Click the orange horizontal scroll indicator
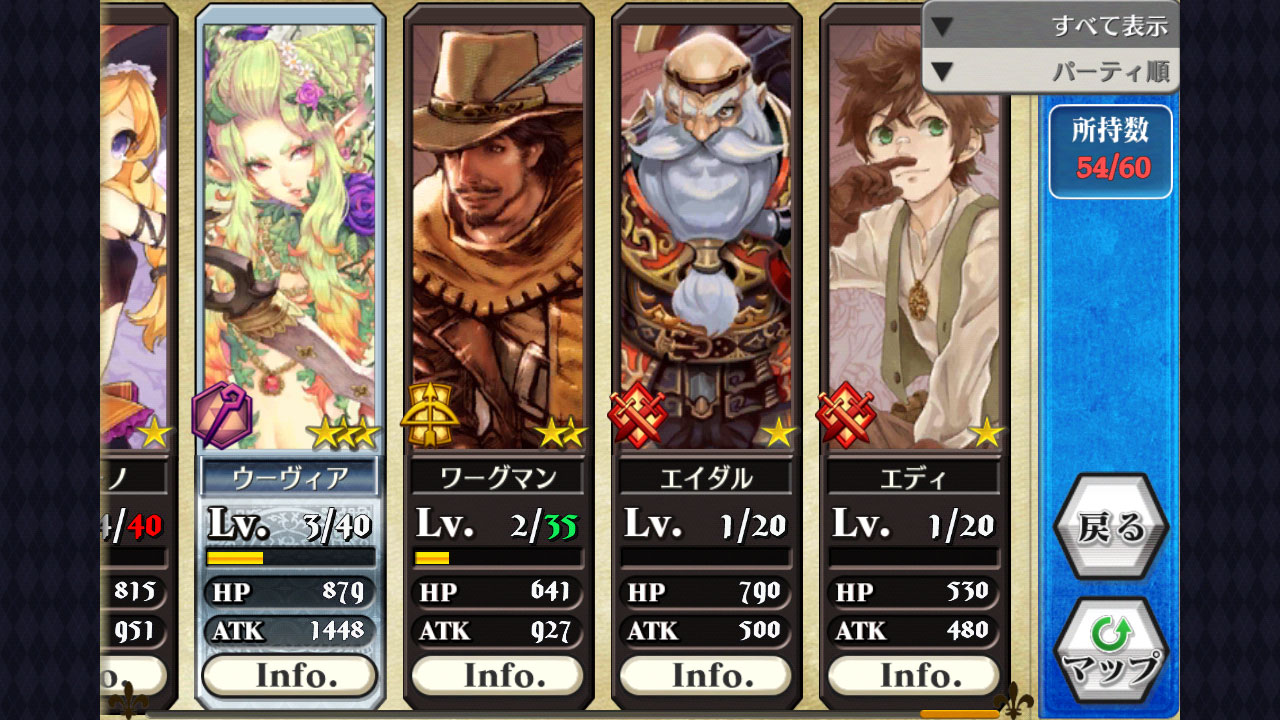 [959, 714]
